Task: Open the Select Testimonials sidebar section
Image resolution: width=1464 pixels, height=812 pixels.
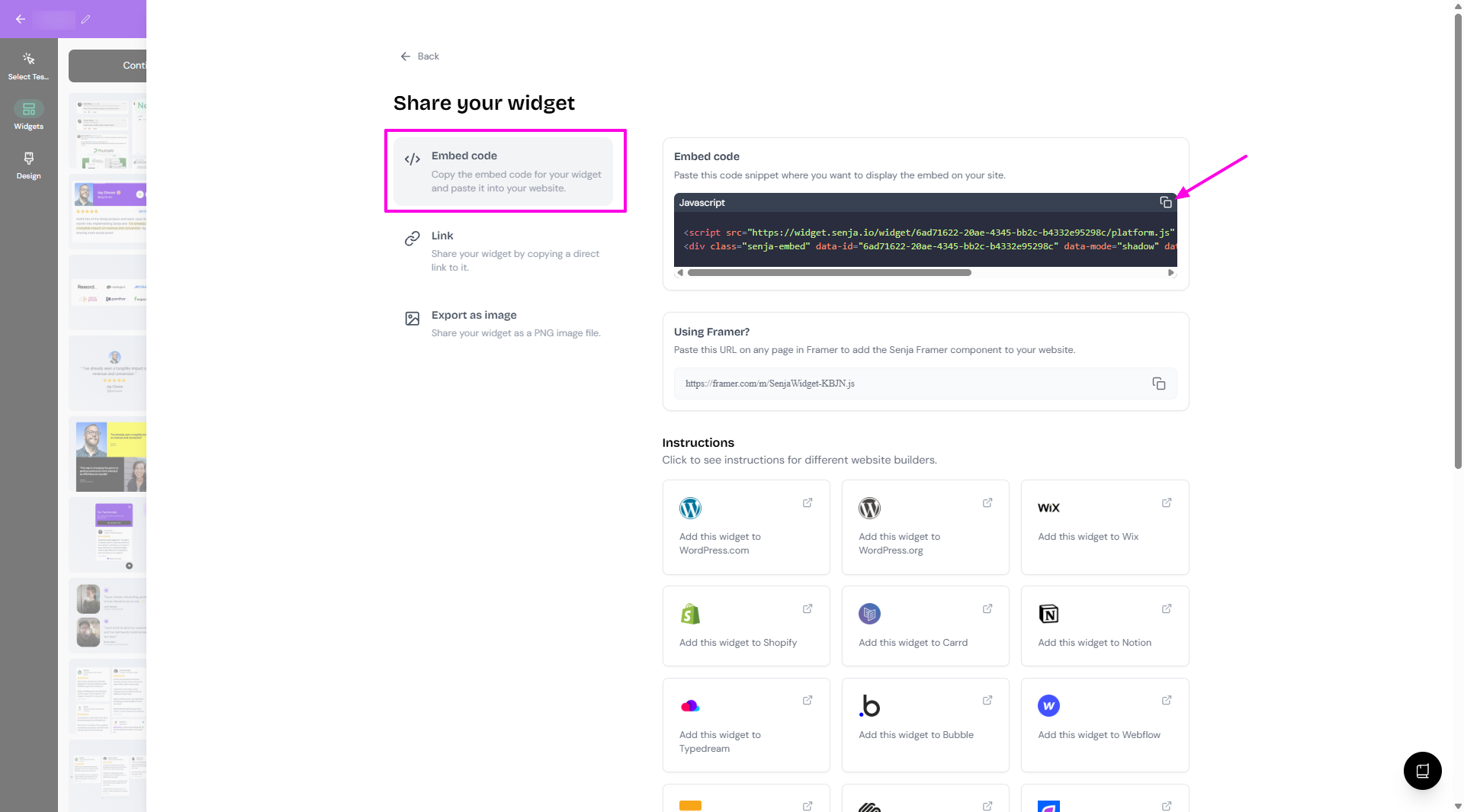Action: (x=28, y=66)
